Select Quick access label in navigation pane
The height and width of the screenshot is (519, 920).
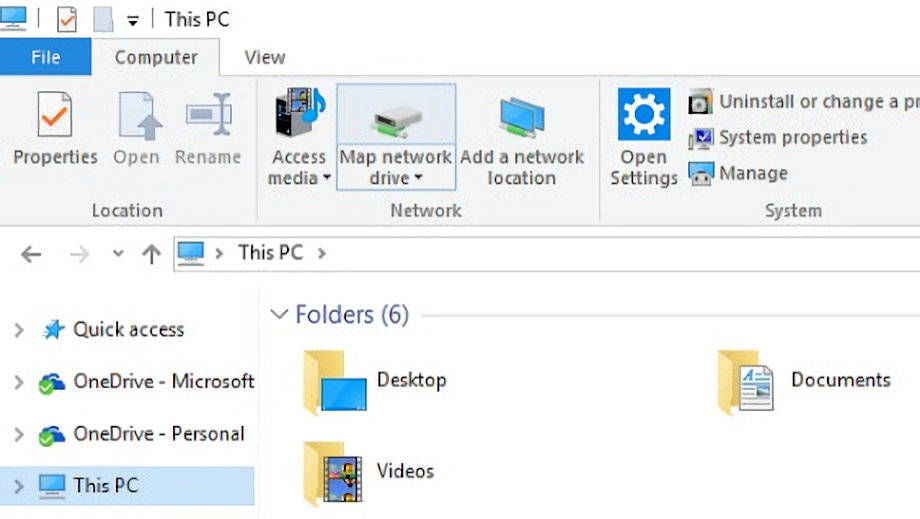(128, 330)
